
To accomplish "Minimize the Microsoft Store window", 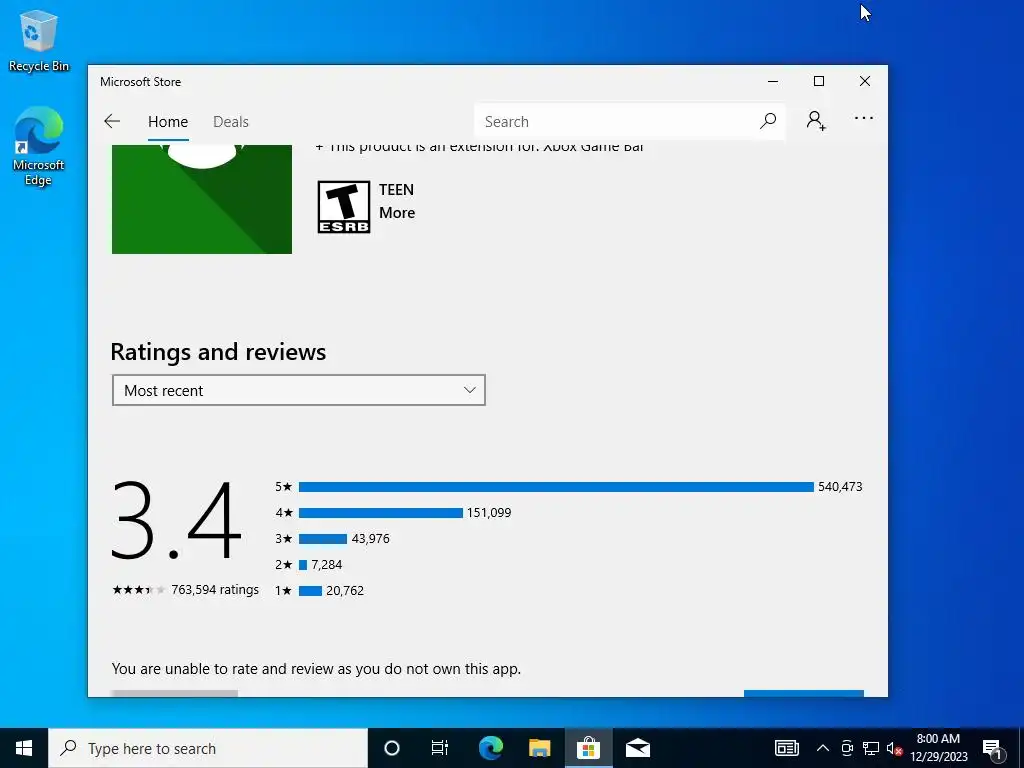I will (773, 81).
